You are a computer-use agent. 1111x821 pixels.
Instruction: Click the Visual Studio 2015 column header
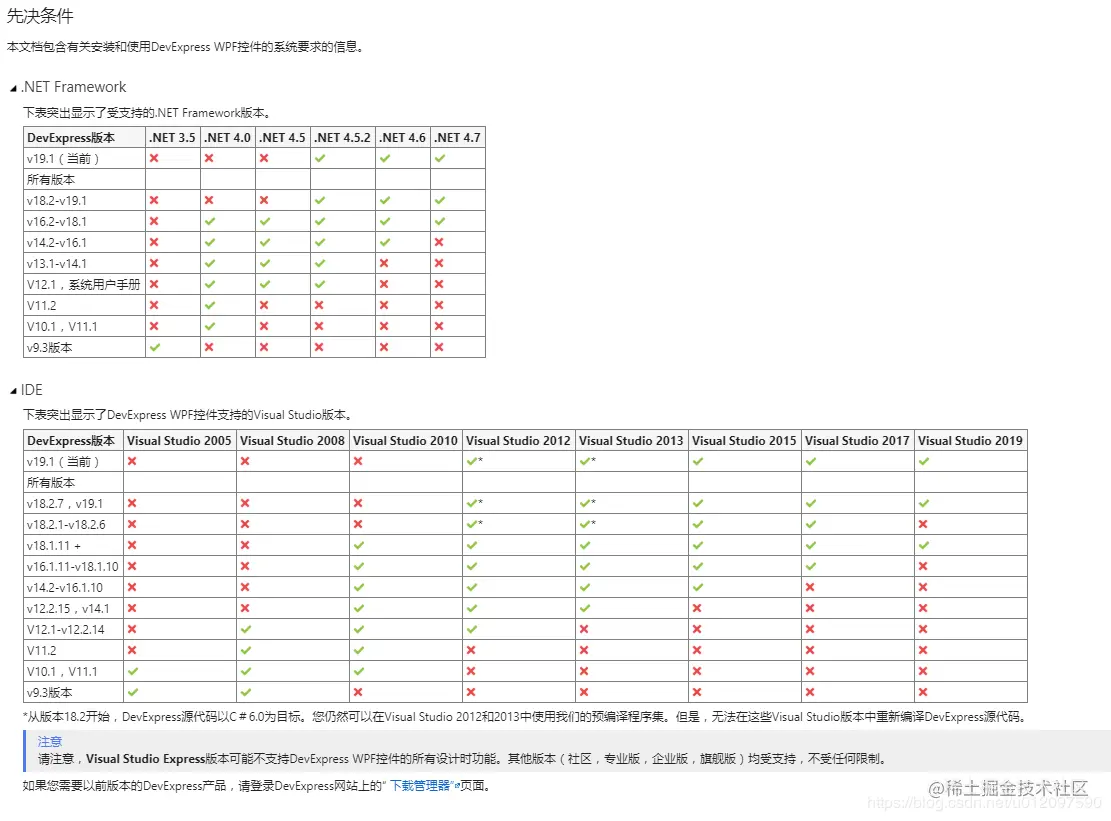click(x=744, y=441)
